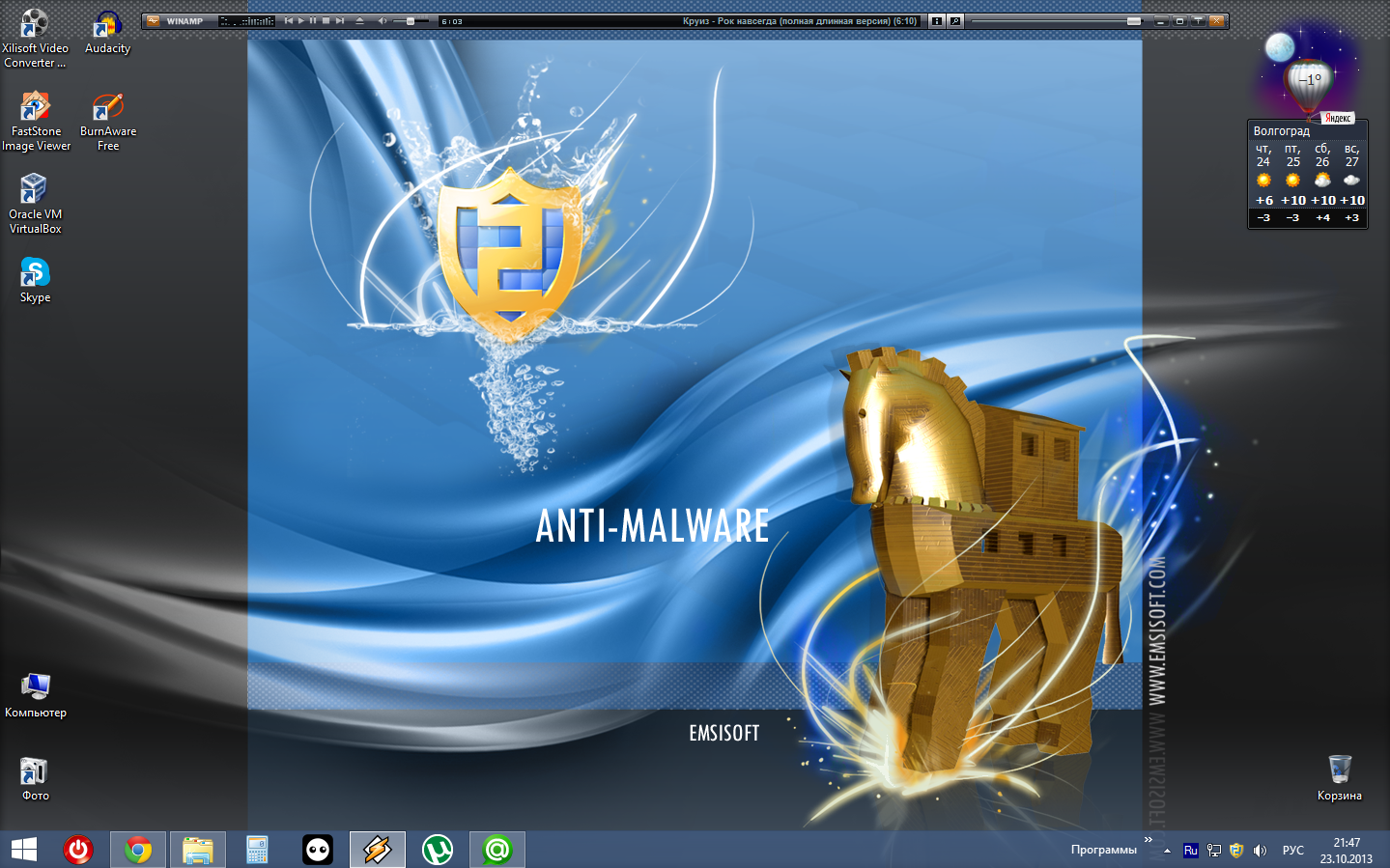Open Emsisoft shield tray icon

[x=1236, y=851]
